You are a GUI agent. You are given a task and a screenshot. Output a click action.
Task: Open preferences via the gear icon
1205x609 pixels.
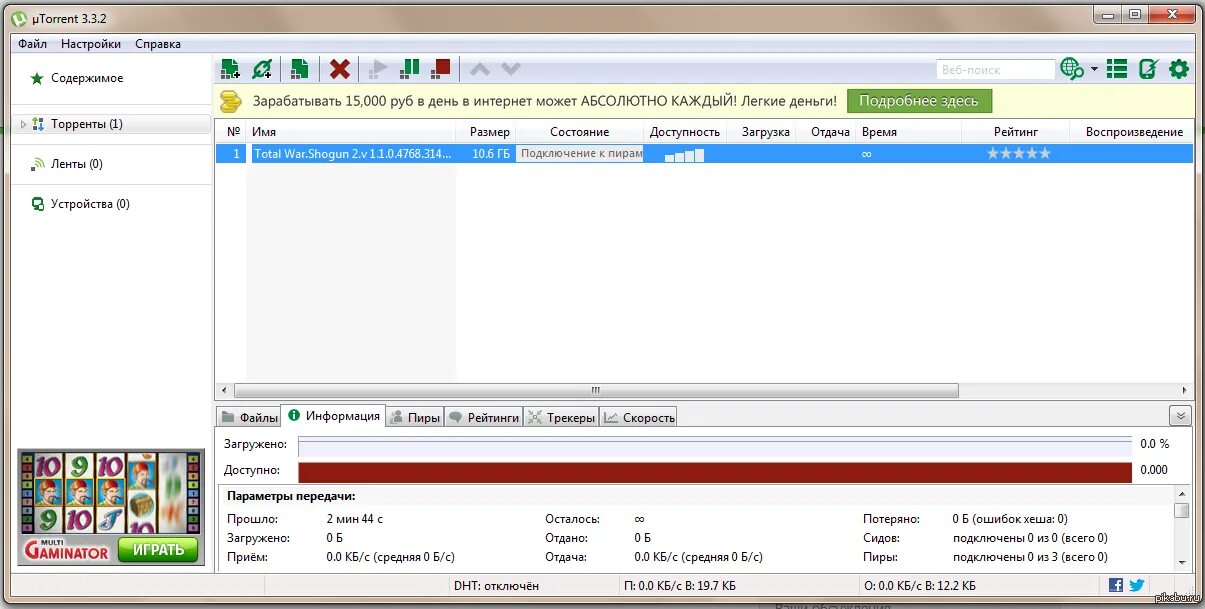pos(1179,69)
